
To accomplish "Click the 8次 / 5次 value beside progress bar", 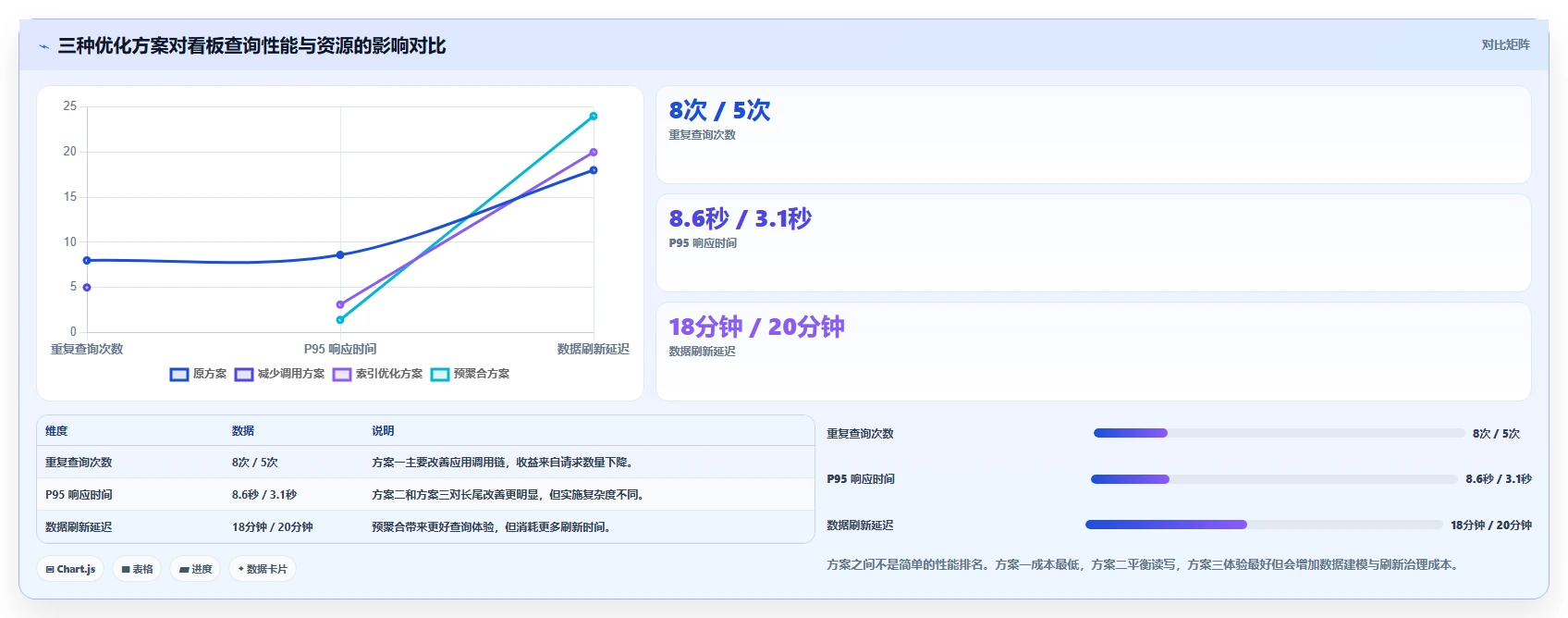I will click(x=1497, y=434).
